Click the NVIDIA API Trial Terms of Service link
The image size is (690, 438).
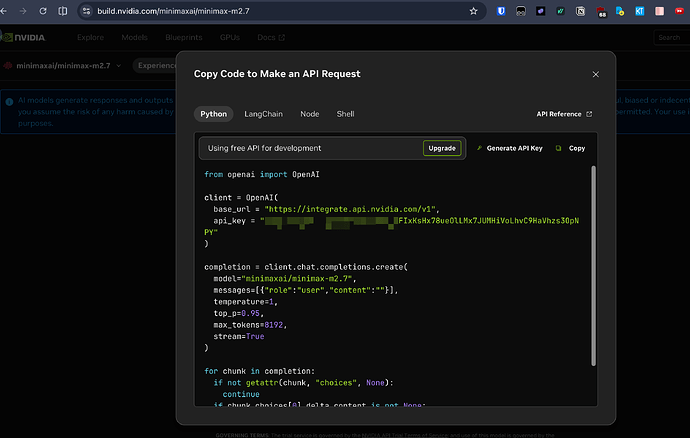coord(404,435)
